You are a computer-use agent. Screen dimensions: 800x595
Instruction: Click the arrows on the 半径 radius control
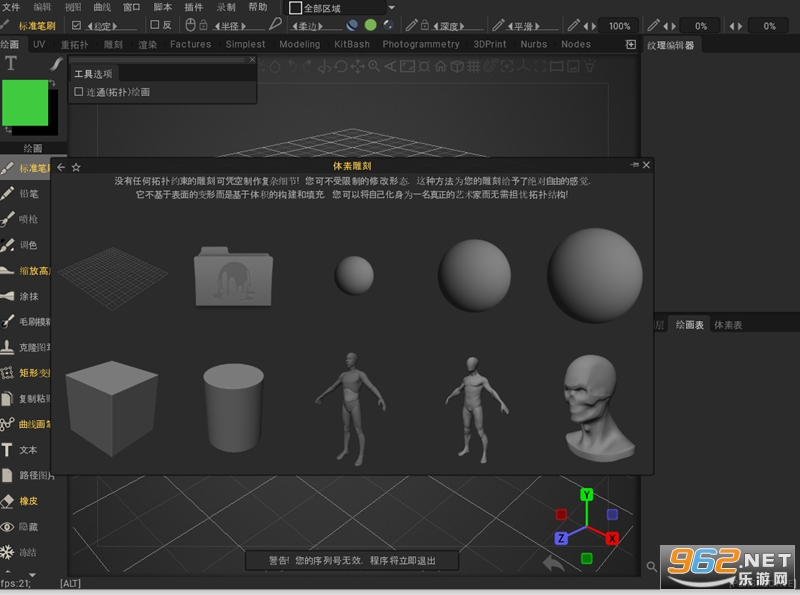click(x=230, y=26)
